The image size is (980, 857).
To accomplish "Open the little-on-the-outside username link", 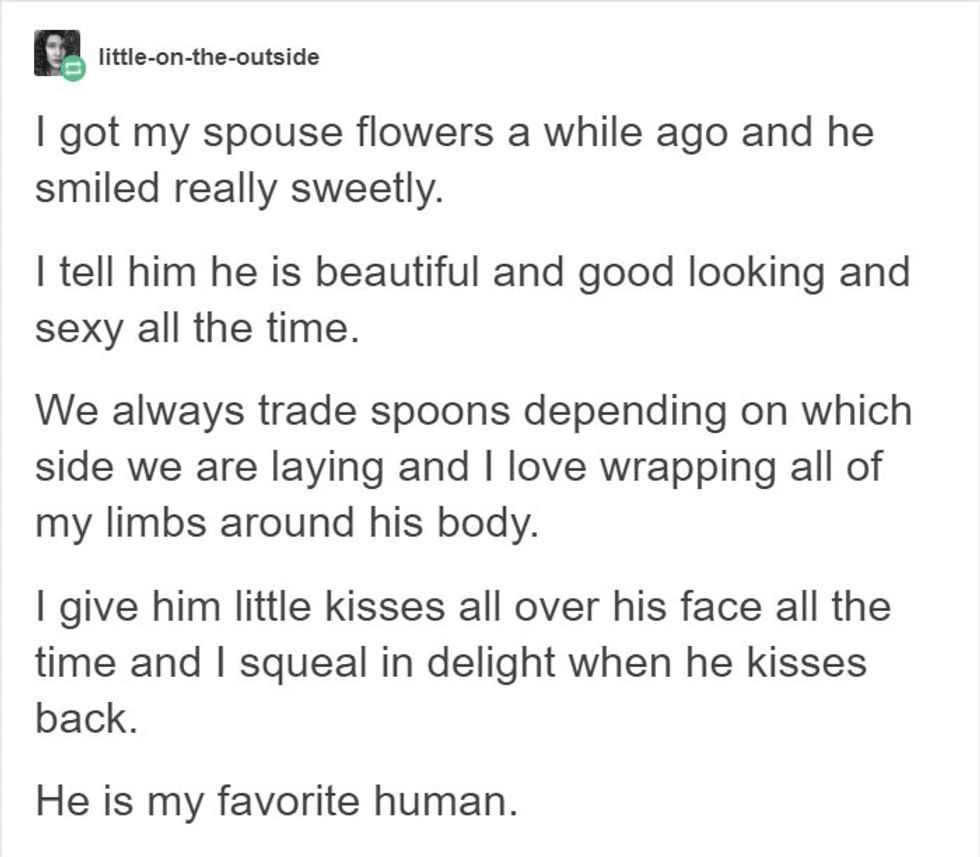I will click(208, 57).
